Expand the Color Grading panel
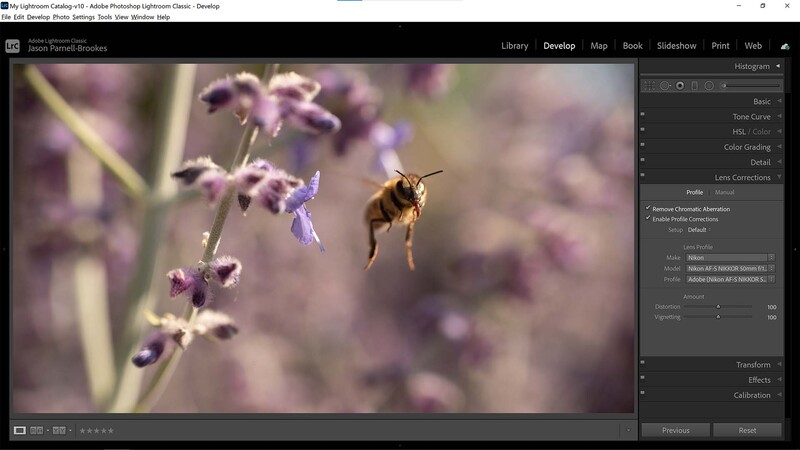 pos(779,147)
